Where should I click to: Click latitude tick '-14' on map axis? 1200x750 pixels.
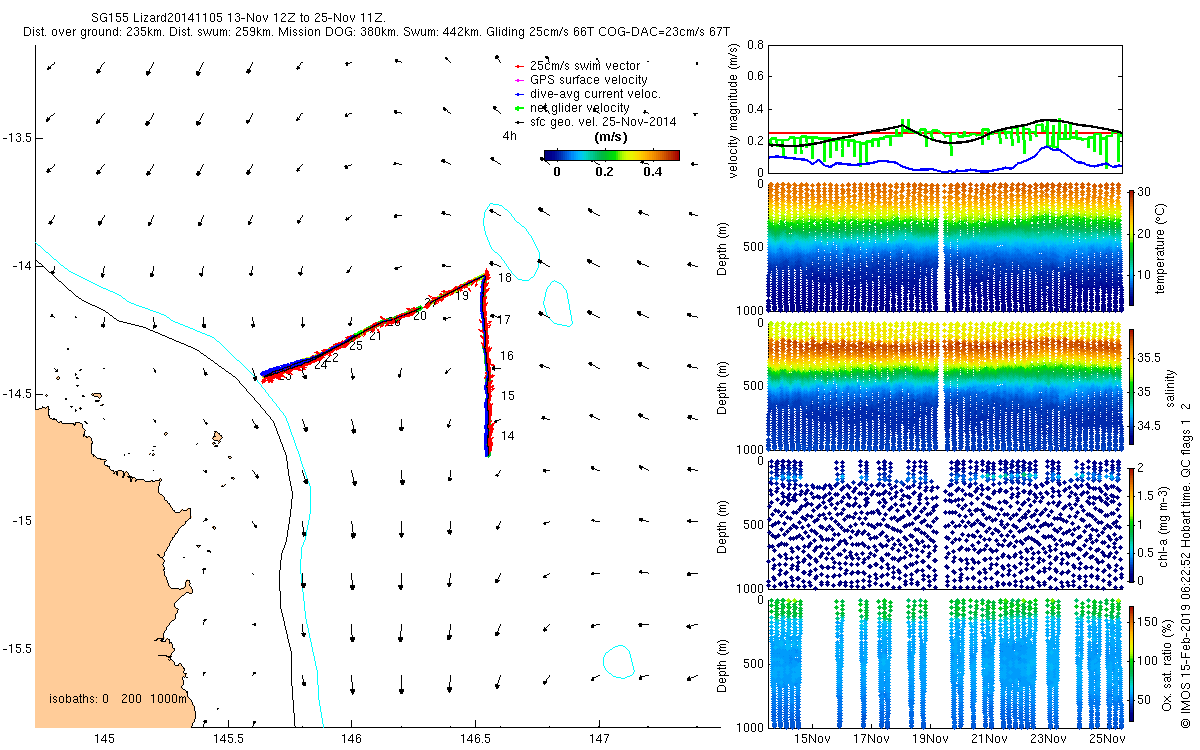pos(20,265)
